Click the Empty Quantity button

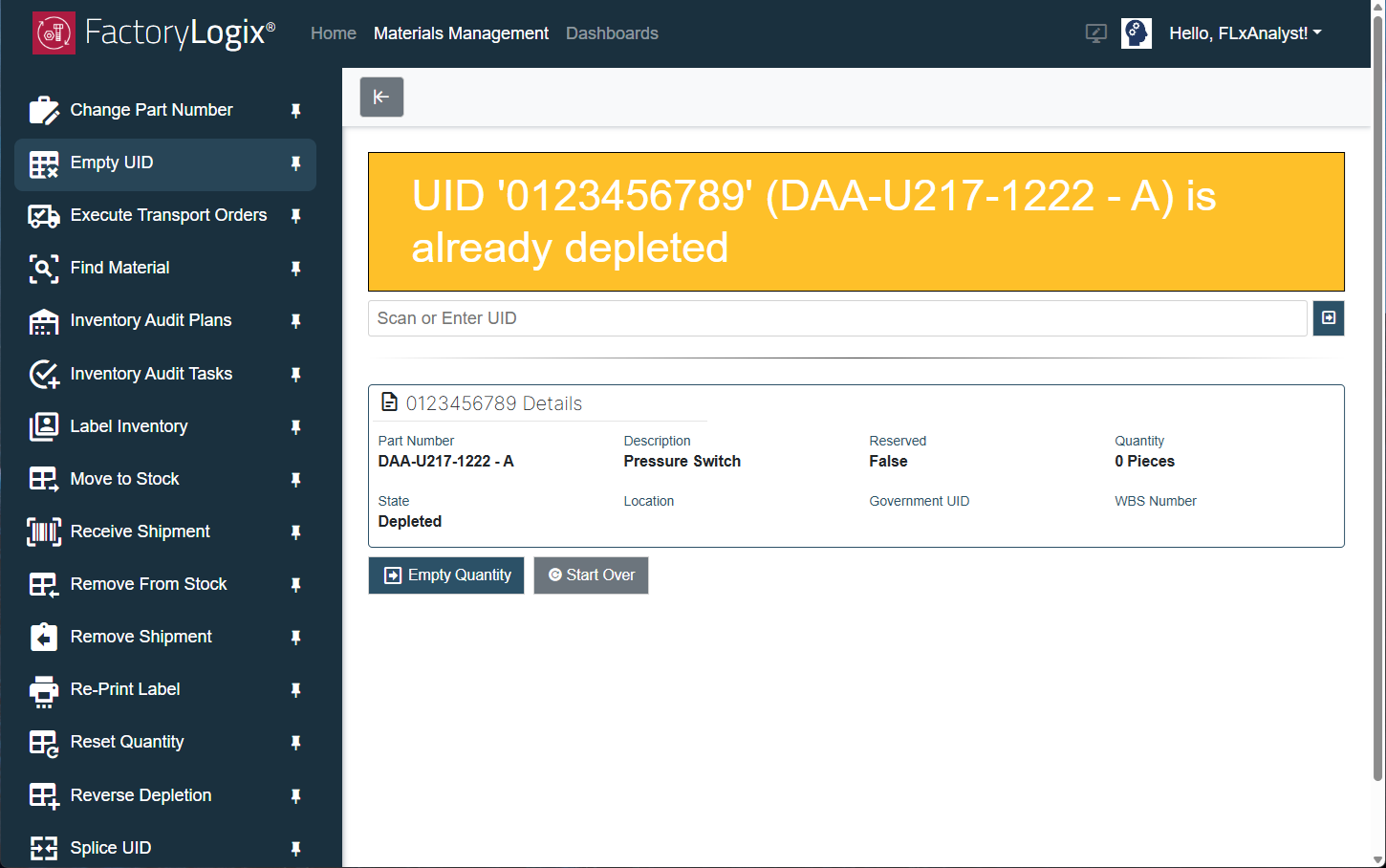pos(445,575)
